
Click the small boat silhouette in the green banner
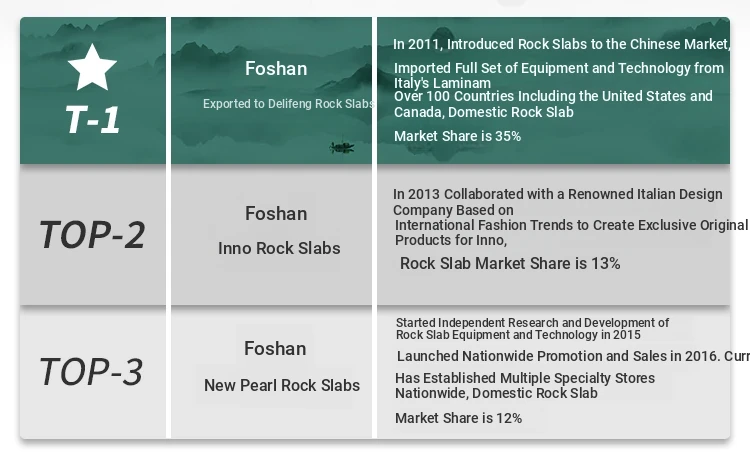click(342, 147)
